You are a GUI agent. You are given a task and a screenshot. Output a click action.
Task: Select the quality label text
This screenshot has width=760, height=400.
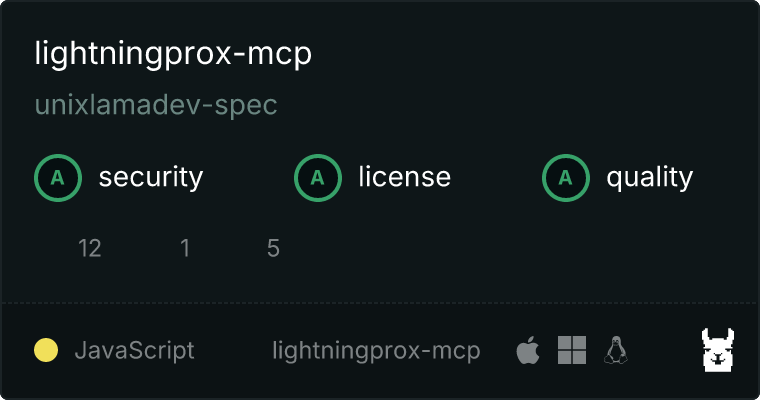[x=649, y=177]
